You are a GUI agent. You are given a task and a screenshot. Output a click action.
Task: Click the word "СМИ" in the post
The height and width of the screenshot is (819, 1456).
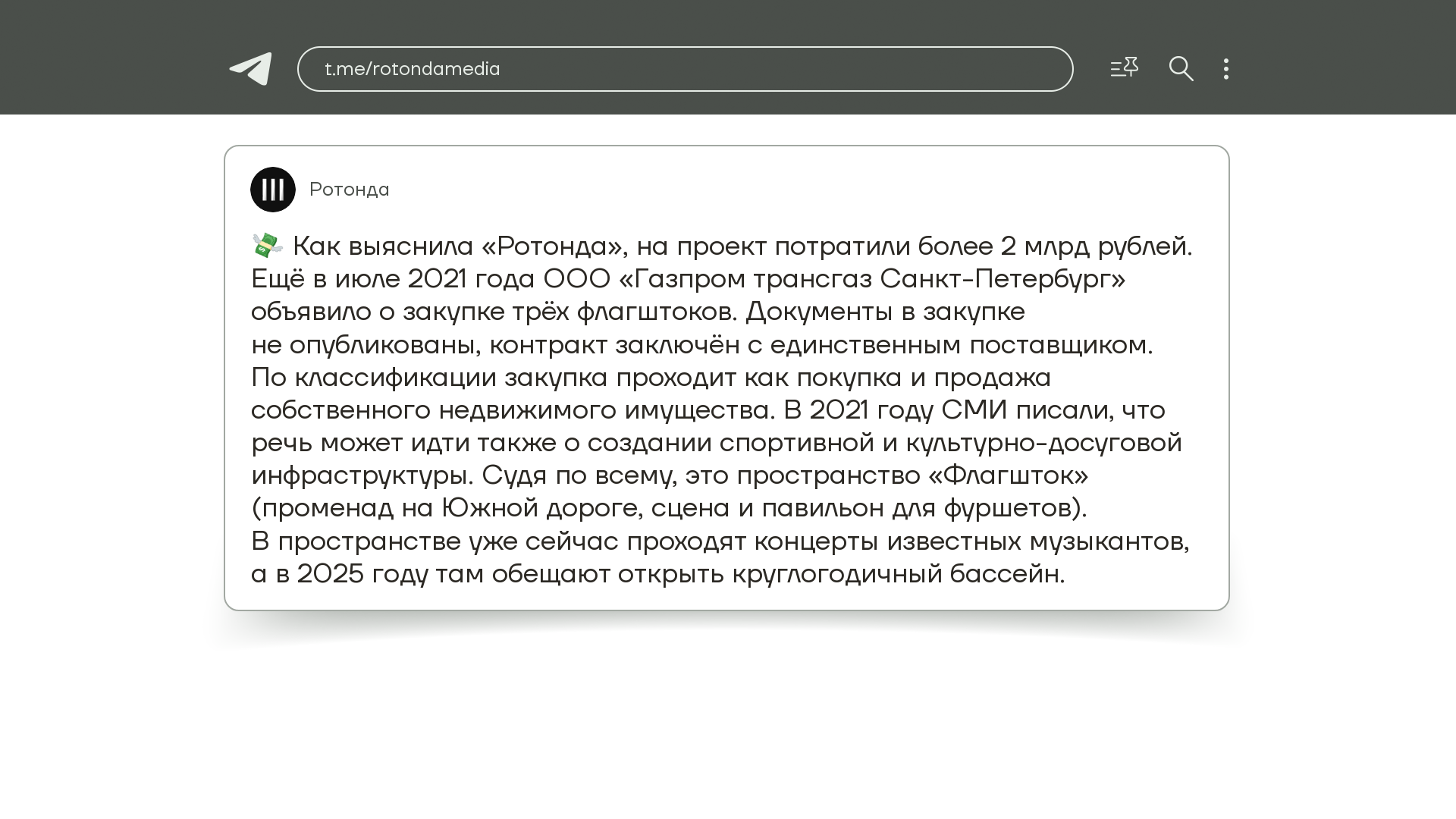point(974,410)
